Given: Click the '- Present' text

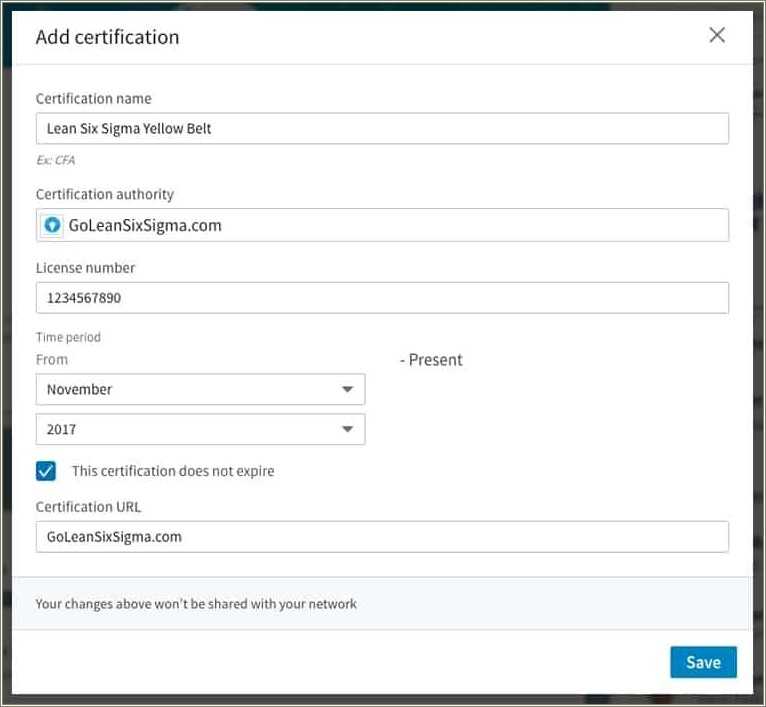Looking at the screenshot, I should [x=431, y=360].
